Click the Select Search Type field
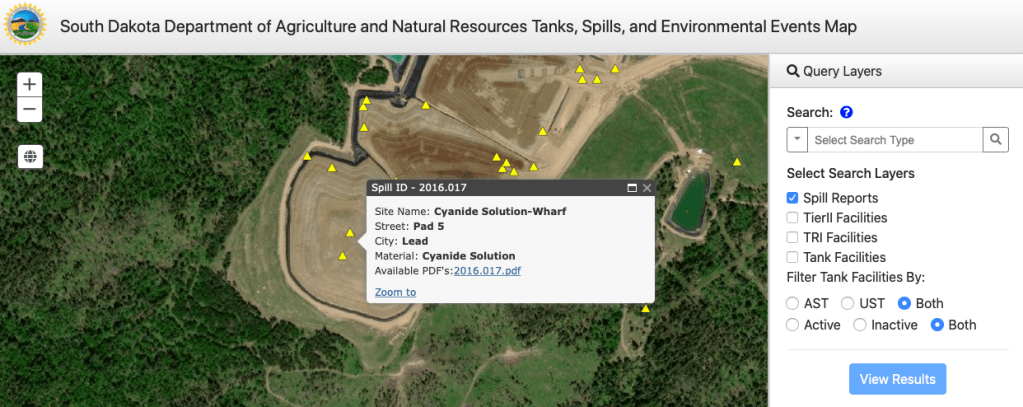The height and width of the screenshot is (407, 1023). coord(894,140)
